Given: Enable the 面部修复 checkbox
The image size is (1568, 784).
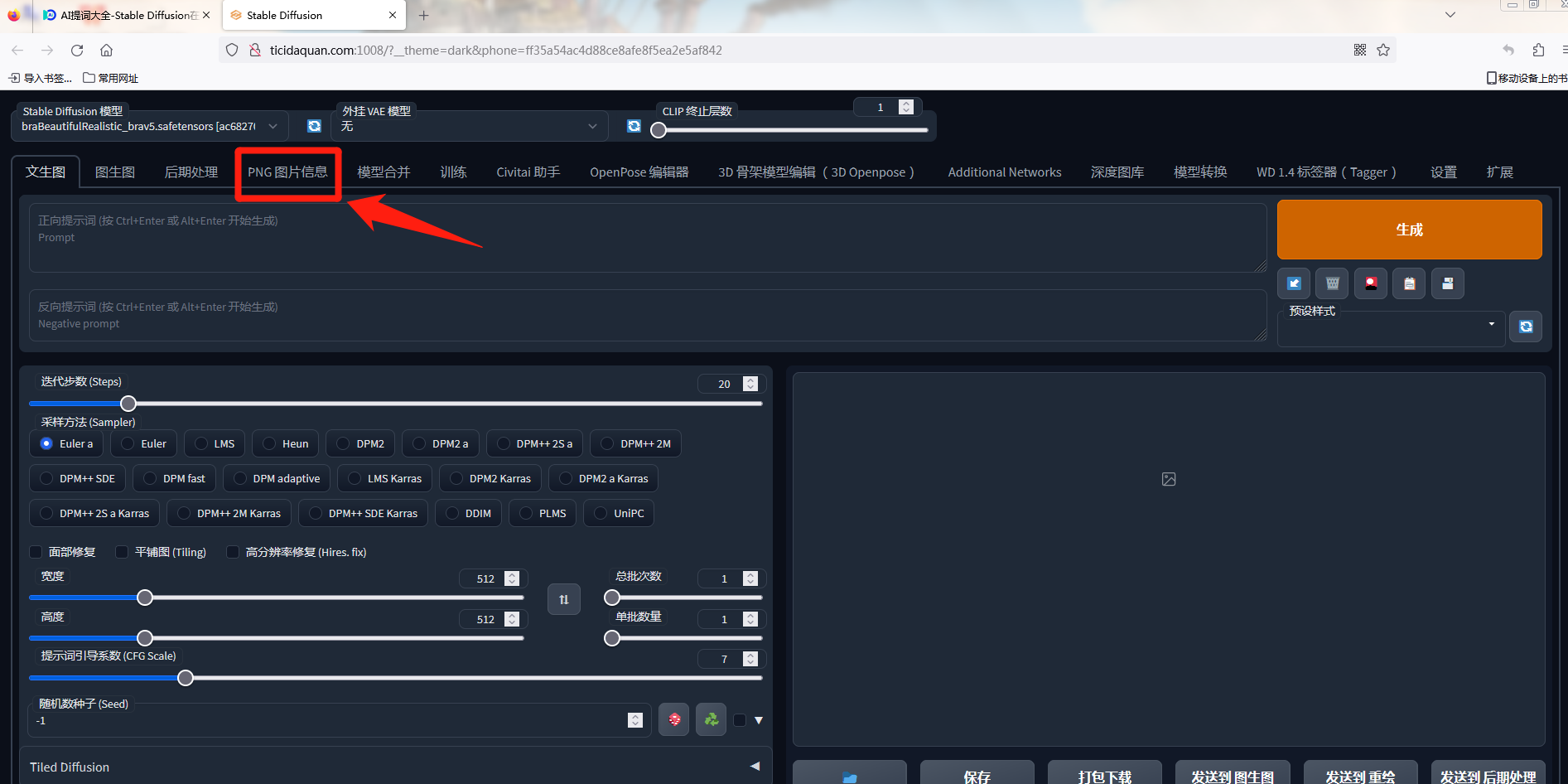Looking at the screenshot, I should [36, 552].
